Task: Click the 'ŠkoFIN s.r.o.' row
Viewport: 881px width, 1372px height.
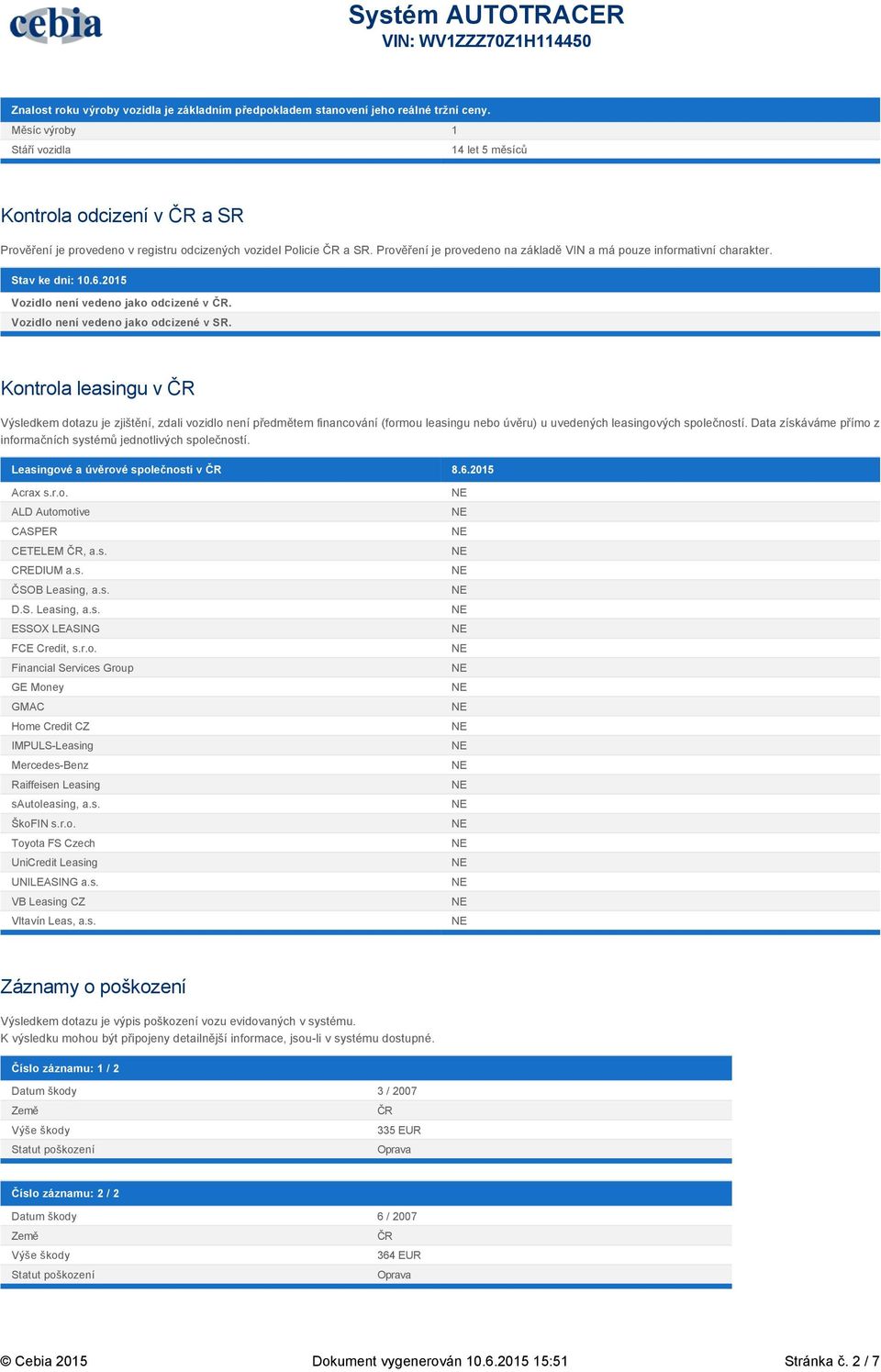Action: 440,823
